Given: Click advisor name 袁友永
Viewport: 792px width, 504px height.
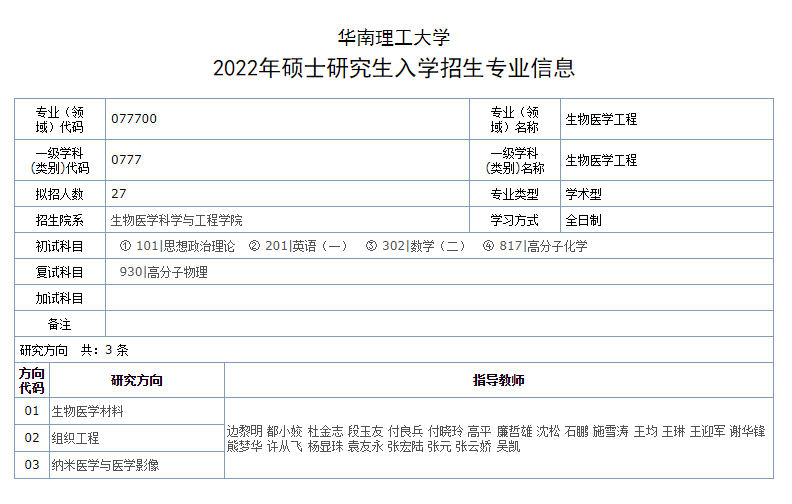Looking at the screenshot, I should coord(365,446).
